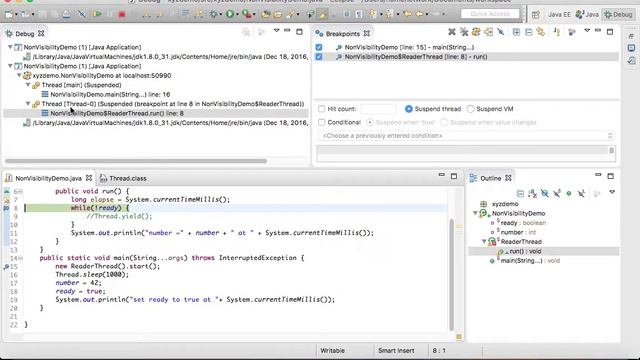
Task: Select main(String...) : void in Outline
Action: tap(530, 260)
